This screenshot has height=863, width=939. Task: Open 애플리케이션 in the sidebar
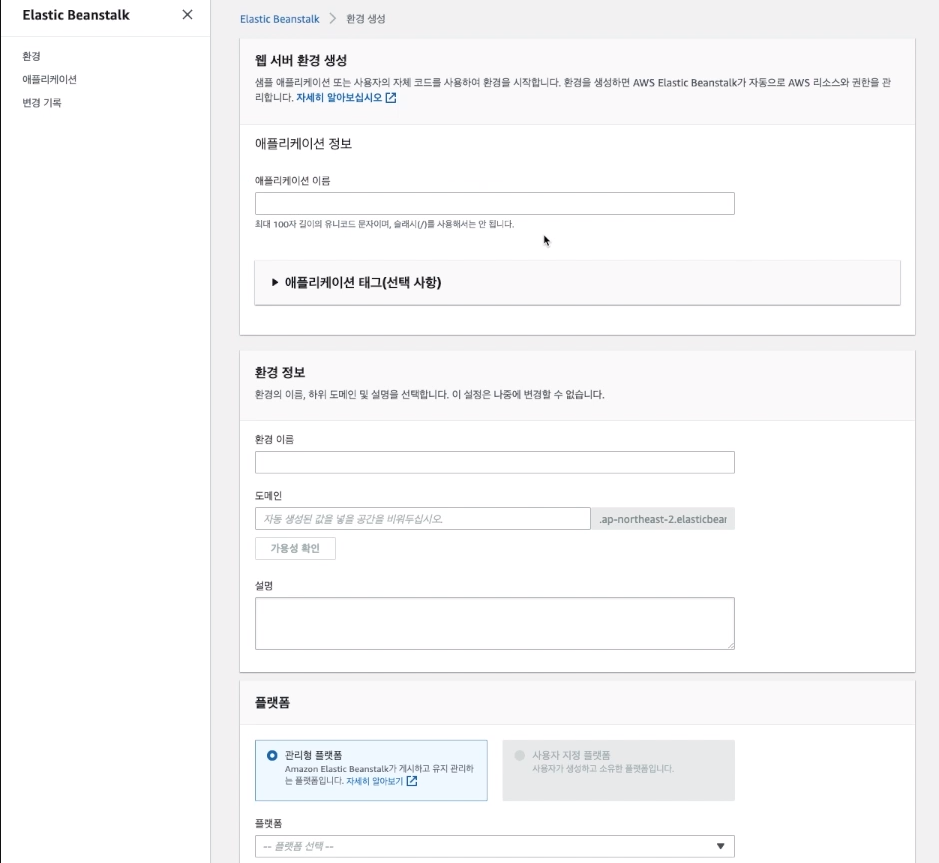point(50,79)
